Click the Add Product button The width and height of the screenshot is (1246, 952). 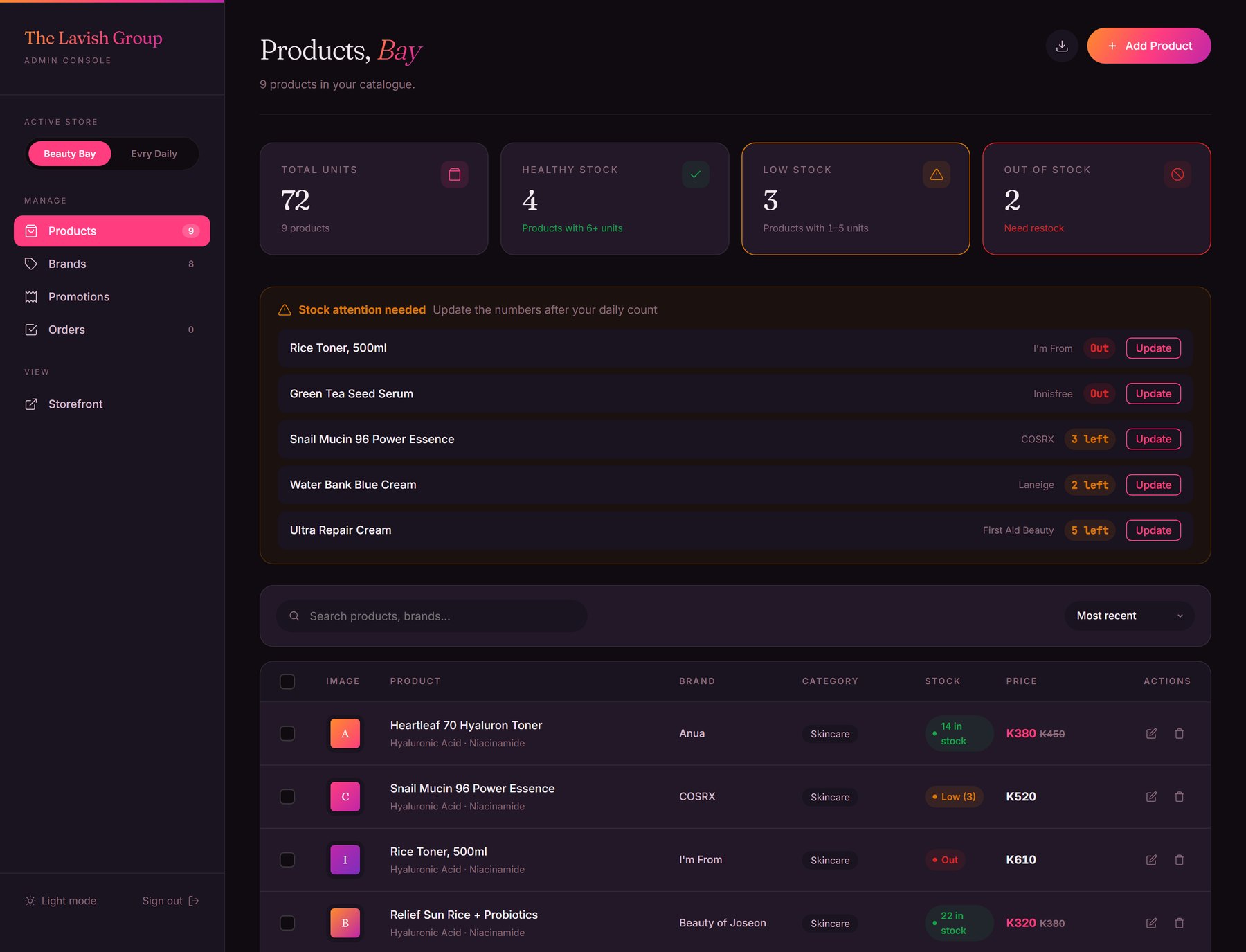(x=1149, y=46)
